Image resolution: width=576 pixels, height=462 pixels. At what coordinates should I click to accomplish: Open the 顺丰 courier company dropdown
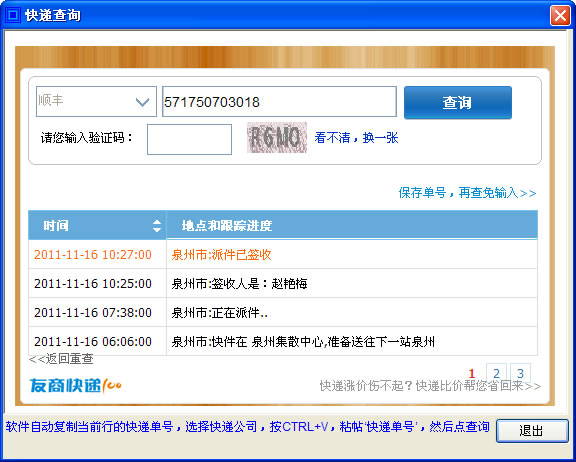point(96,101)
